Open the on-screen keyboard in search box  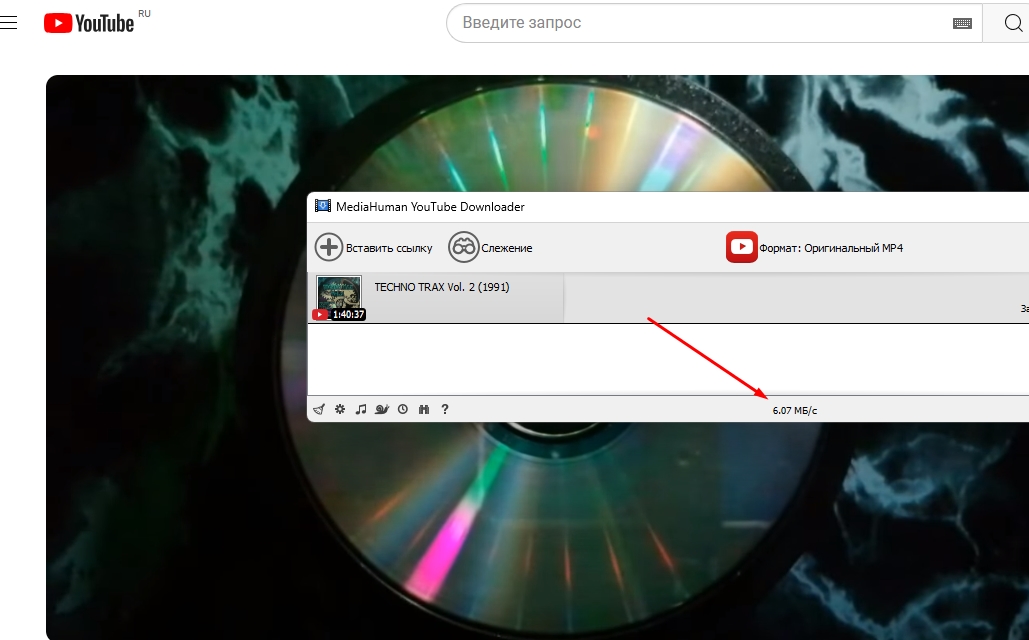point(962,24)
